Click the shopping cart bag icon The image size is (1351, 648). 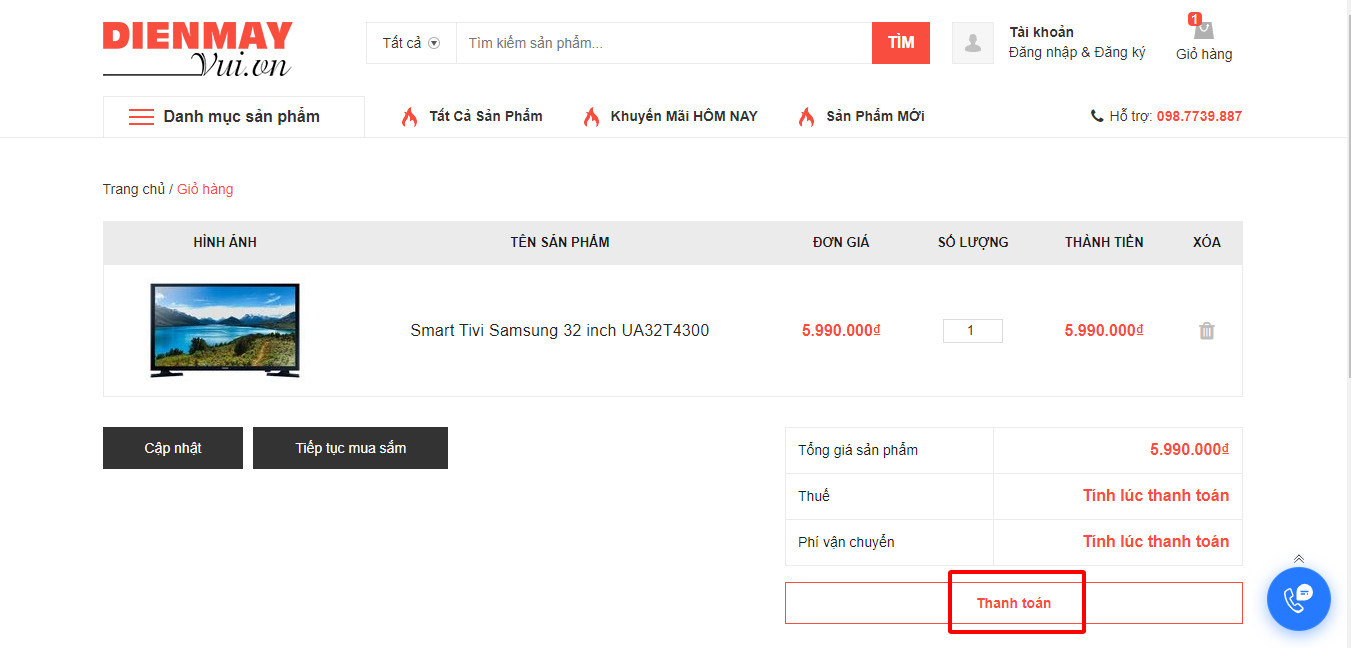[1203, 29]
